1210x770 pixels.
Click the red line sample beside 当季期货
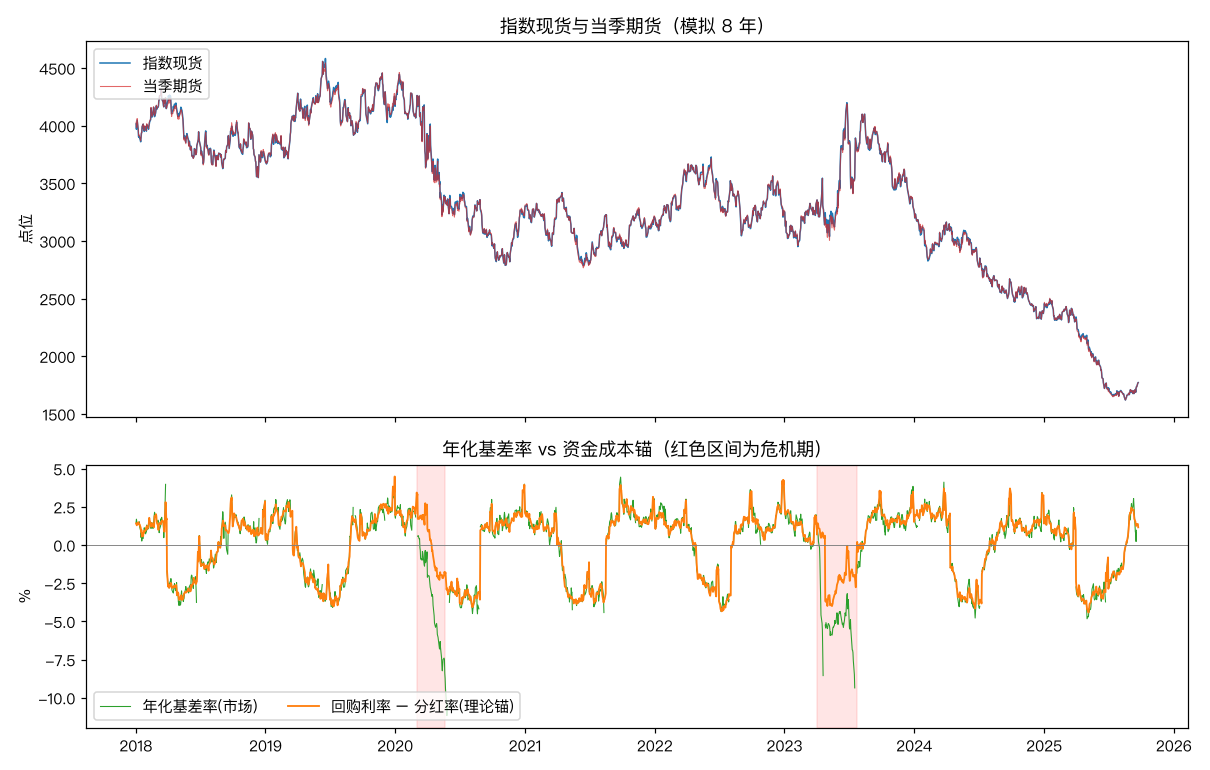(x=114, y=86)
